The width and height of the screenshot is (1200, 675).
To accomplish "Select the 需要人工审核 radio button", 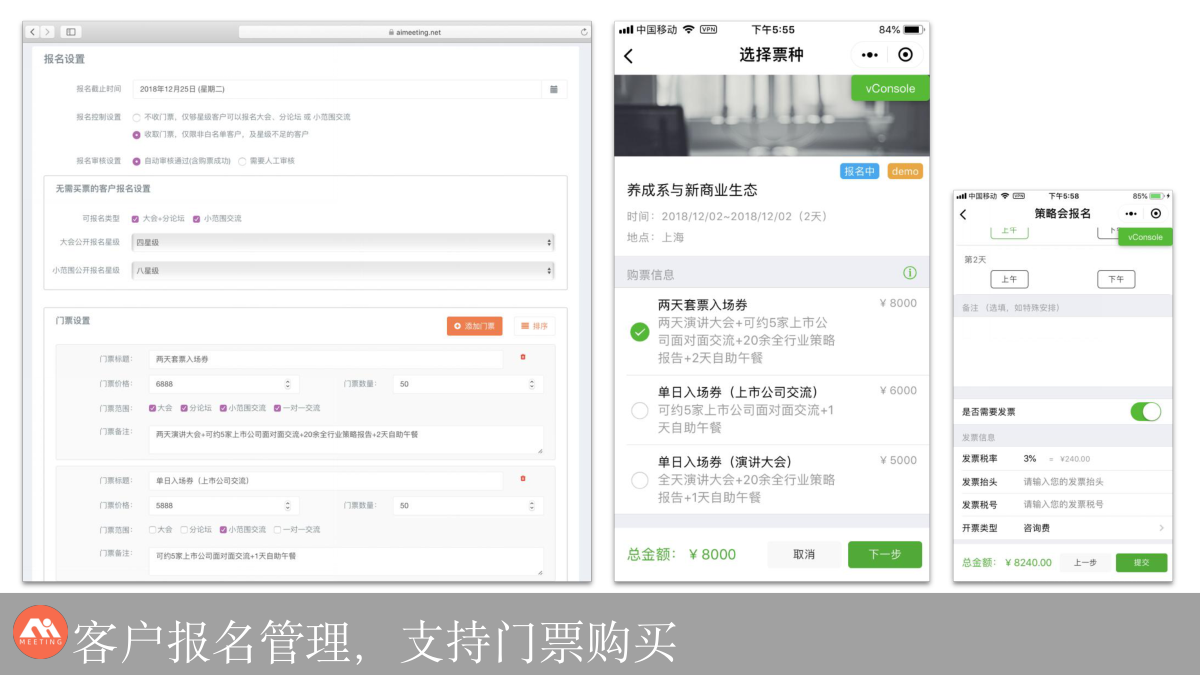I will [242, 161].
